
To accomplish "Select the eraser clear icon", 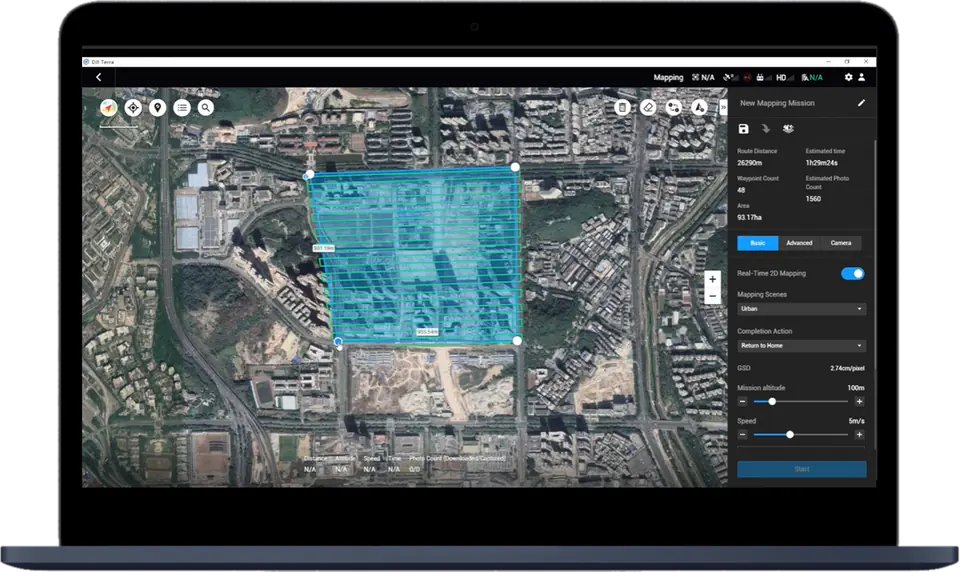I will [648, 107].
